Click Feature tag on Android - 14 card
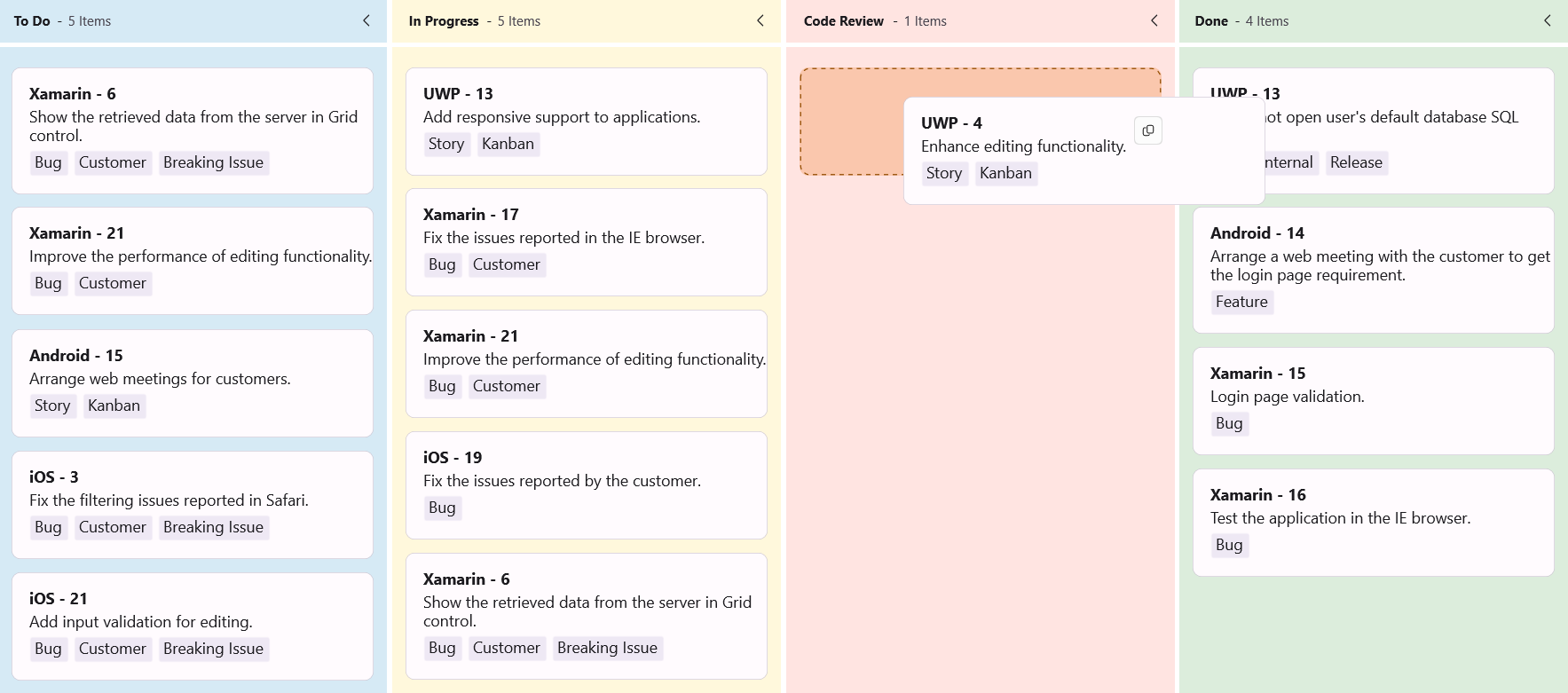 pyautogui.click(x=1241, y=302)
